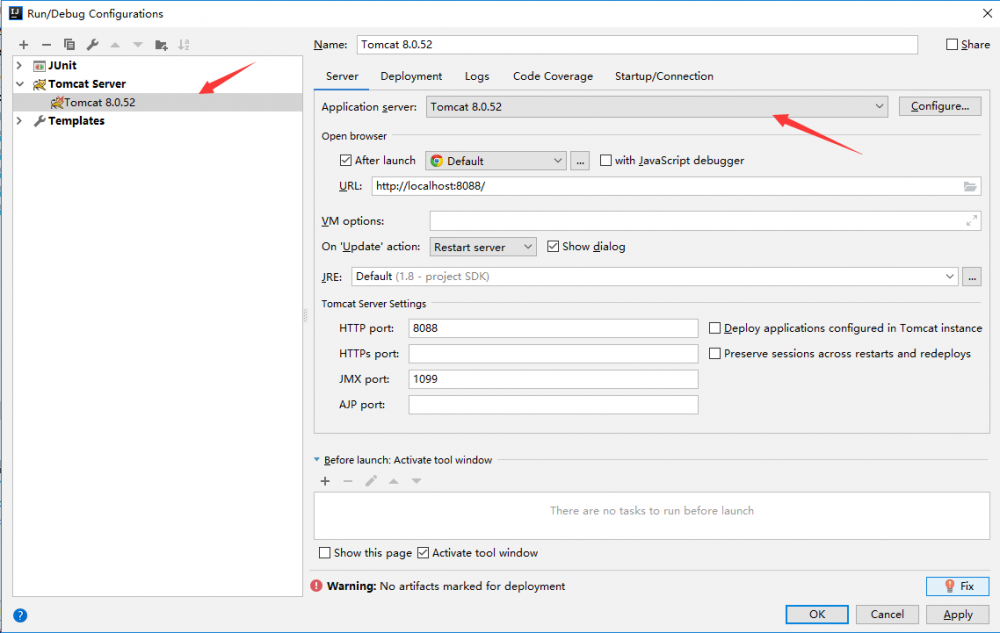
Task: Click the JUnit icon in tree
Action: (x=40, y=66)
